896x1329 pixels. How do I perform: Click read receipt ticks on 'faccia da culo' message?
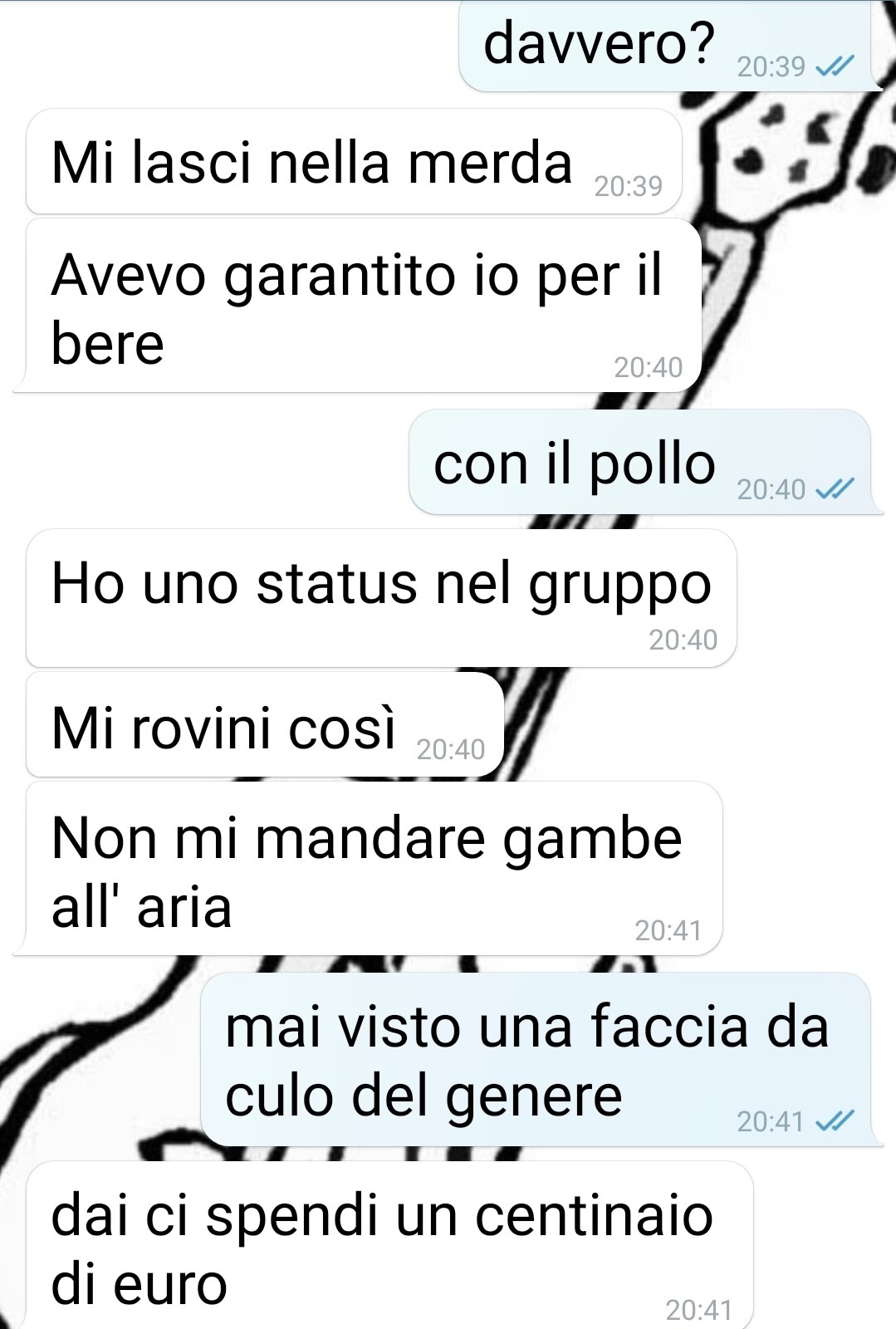[835, 1121]
